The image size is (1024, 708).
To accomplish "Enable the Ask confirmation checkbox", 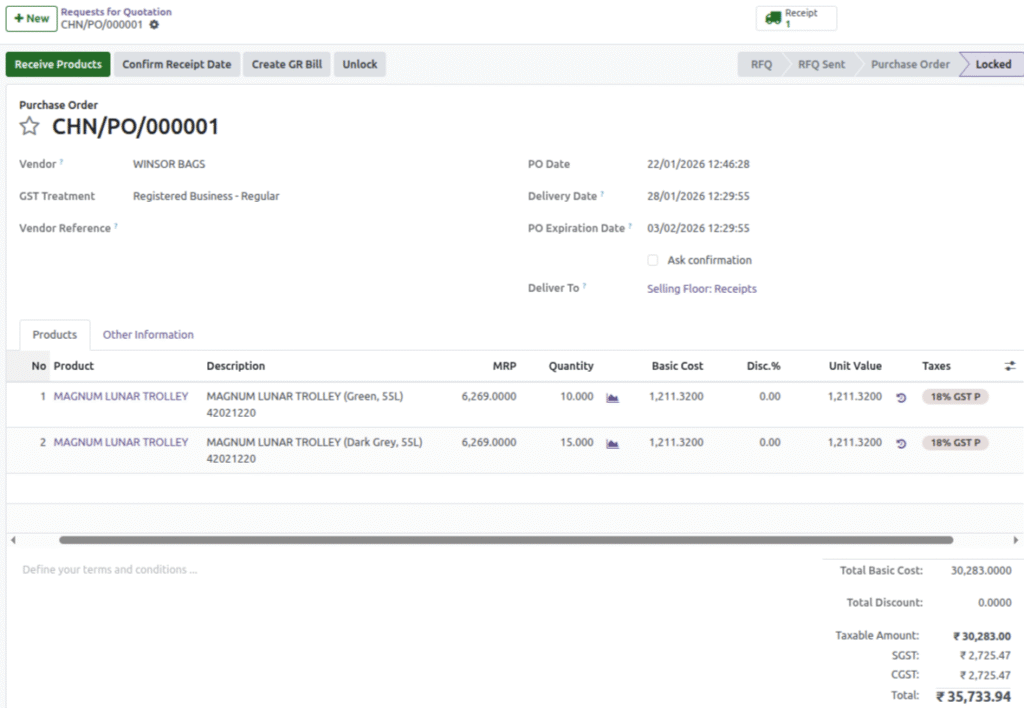I will [x=653, y=260].
